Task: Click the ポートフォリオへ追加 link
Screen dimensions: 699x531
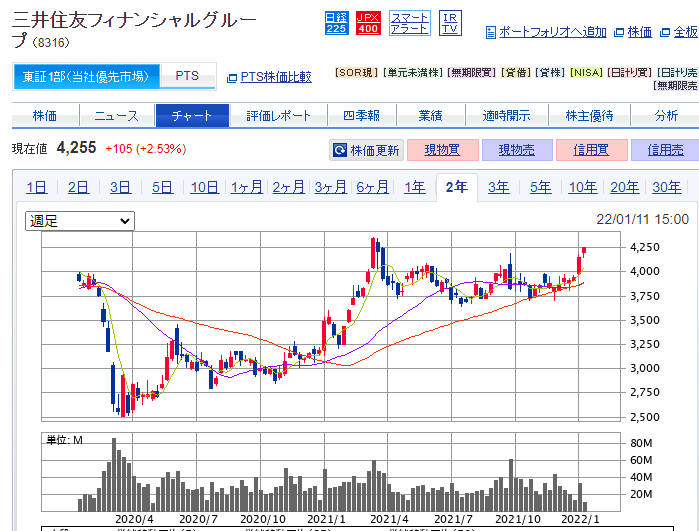Action: (553, 32)
